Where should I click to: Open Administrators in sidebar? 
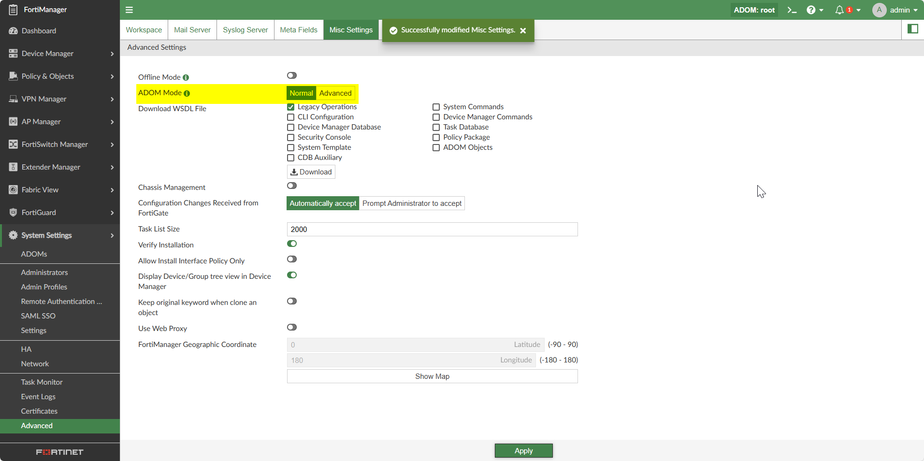click(x=44, y=272)
